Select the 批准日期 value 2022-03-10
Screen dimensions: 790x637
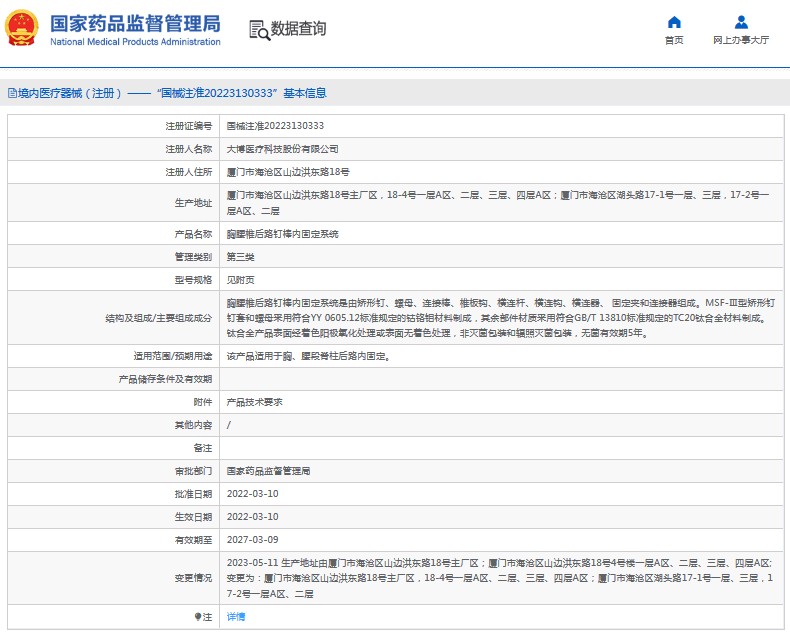[x=252, y=494]
